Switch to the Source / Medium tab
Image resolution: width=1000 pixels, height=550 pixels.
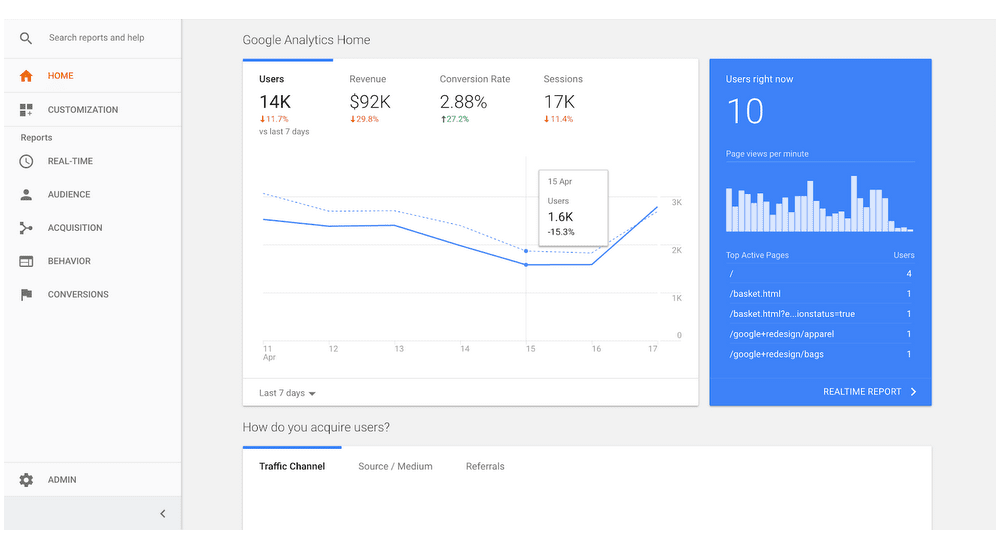click(x=395, y=466)
